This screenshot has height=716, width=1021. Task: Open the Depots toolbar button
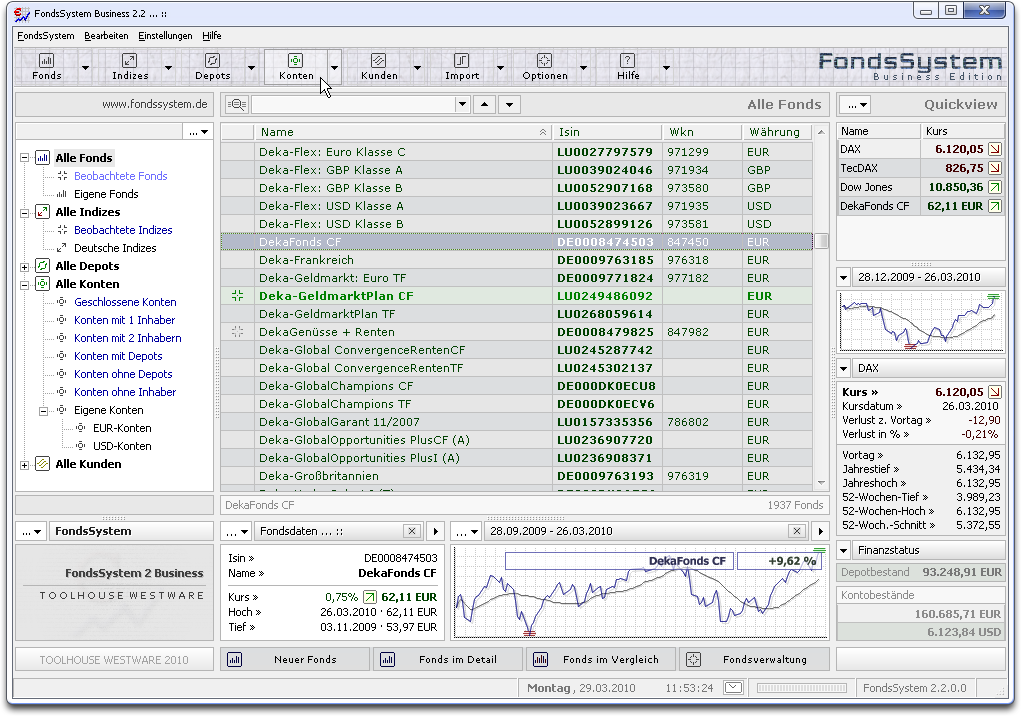212,67
